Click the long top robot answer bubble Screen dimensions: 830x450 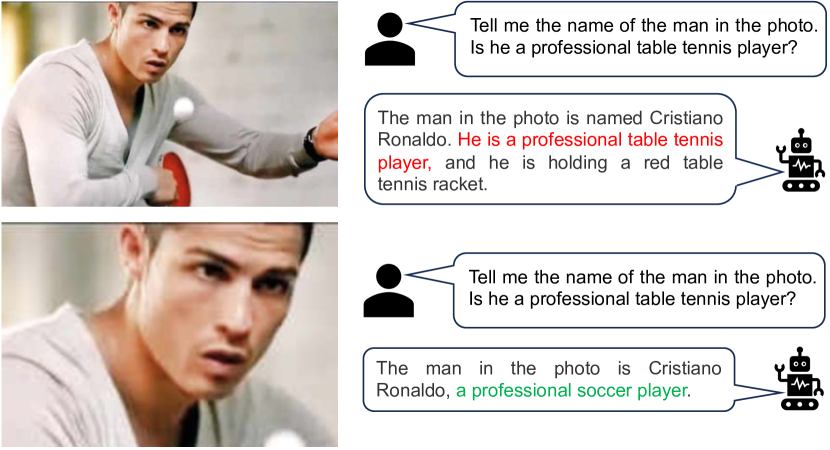pyautogui.click(x=550, y=149)
